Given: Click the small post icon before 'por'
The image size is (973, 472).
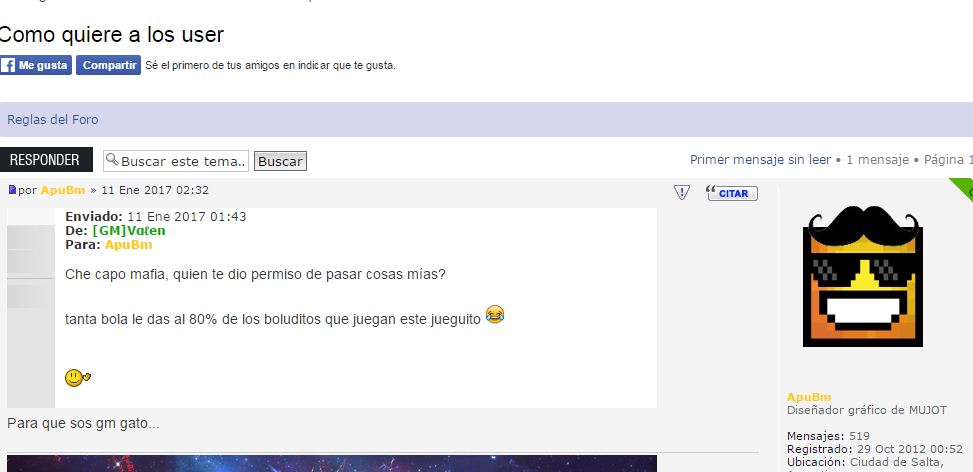Looking at the screenshot, I should pos(12,190).
